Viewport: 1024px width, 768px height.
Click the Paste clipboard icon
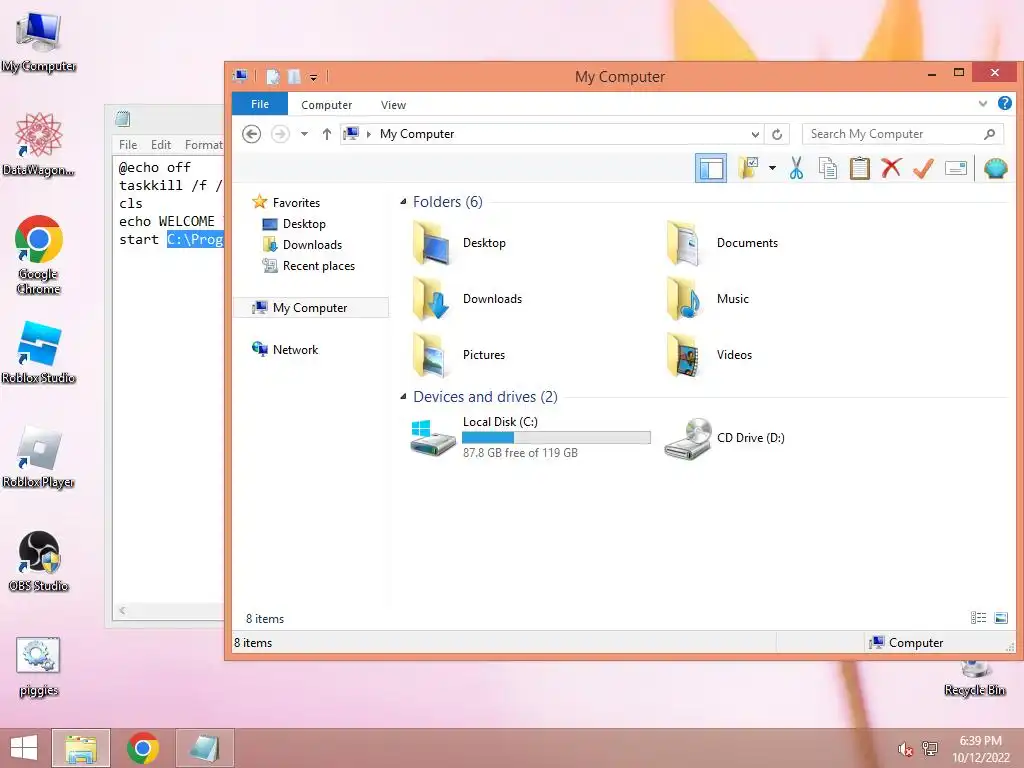pyautogui.click(x=859, y=168)
